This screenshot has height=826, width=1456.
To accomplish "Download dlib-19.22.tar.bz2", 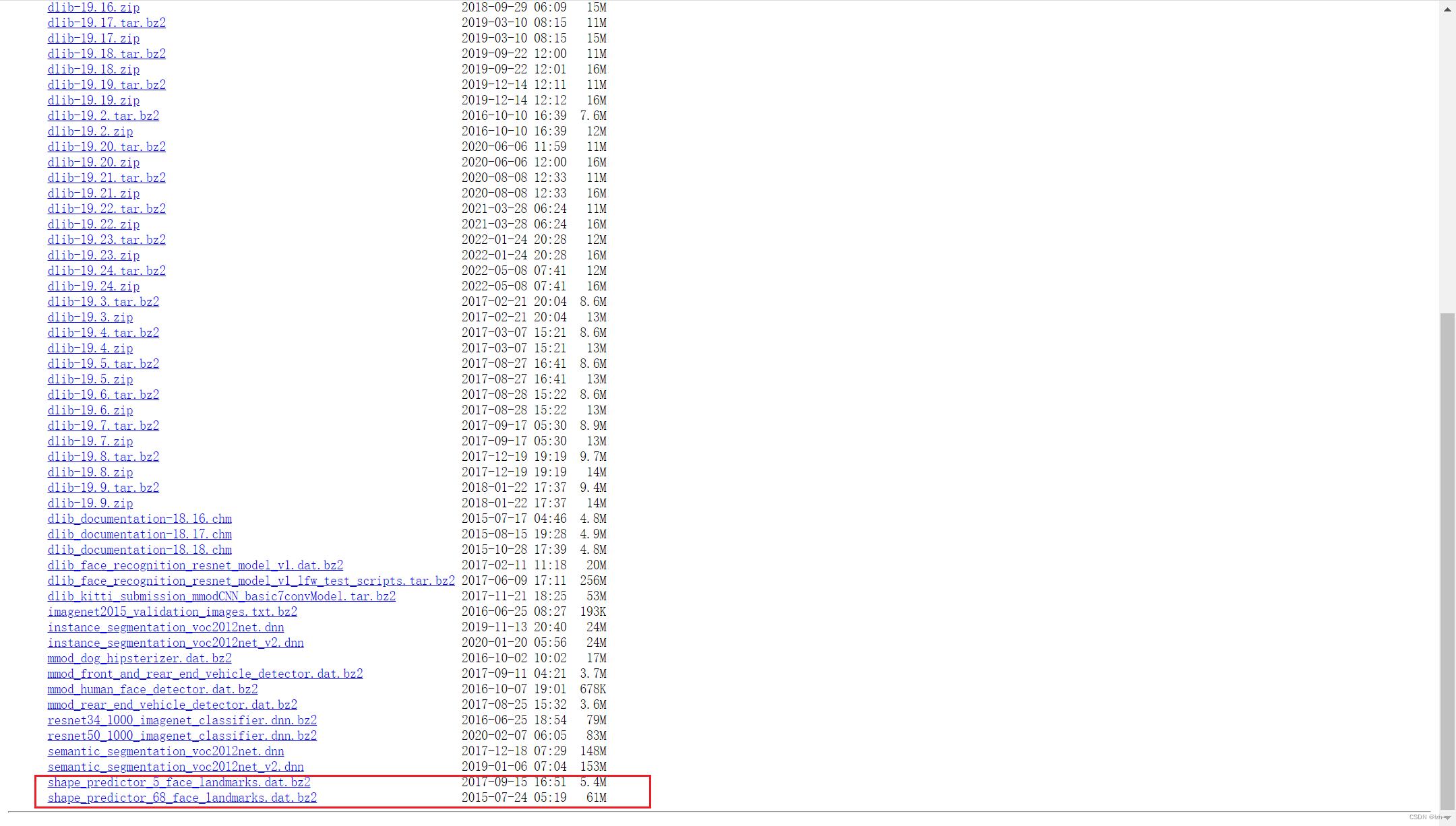I will click(107, 209).
